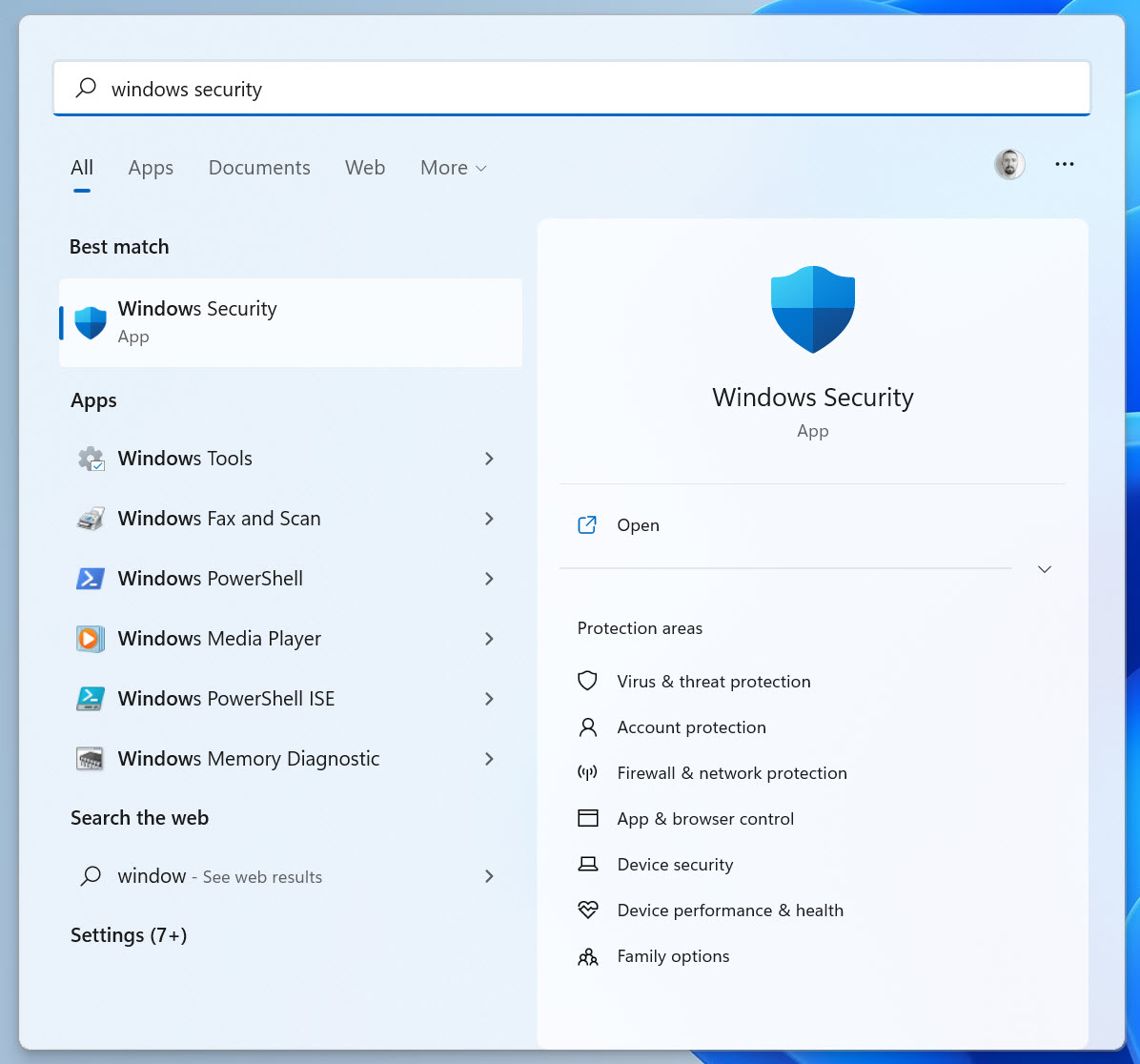This screenshot has height=1064, width=1140.
Task: Click the search text field
Action: 572,88
